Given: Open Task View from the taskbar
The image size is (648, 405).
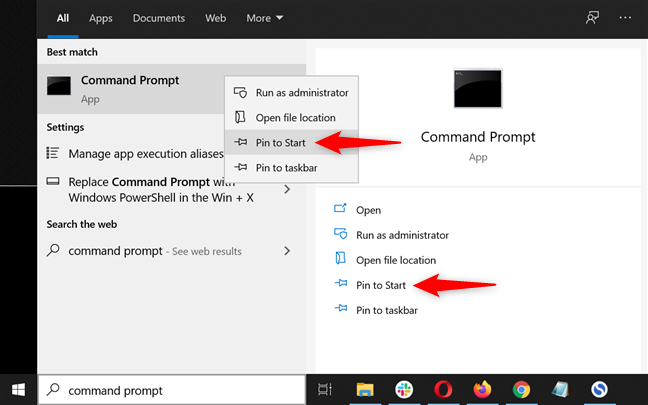Looking at the screenshot, I should 325,389.
